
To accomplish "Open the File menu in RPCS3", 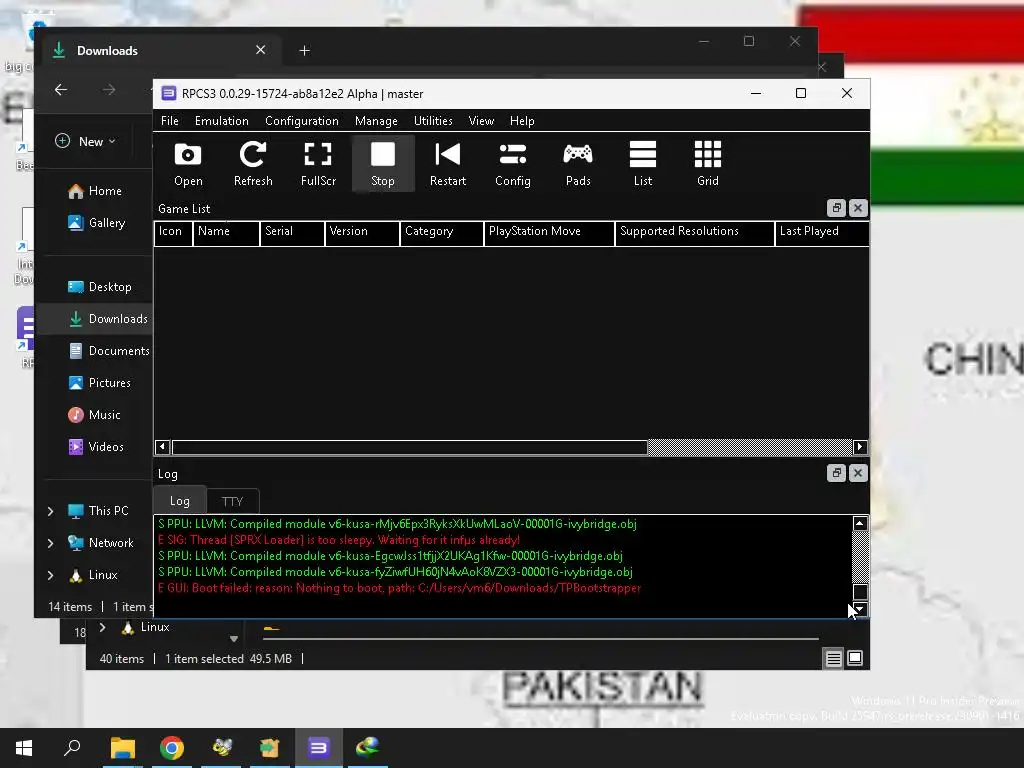I will point(170,121).
